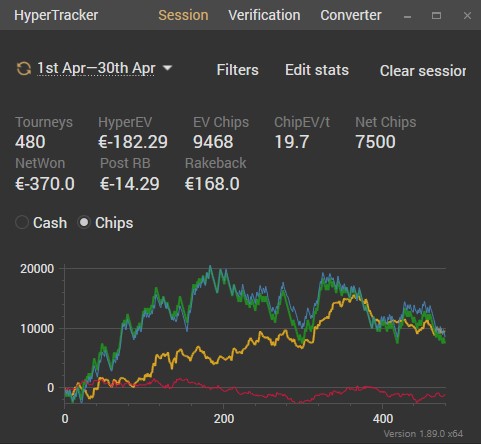Open the Filters menu
Image resolution: width=481 pixels, height=444 pixels.
pyautogui.click(x=238, y=70)
